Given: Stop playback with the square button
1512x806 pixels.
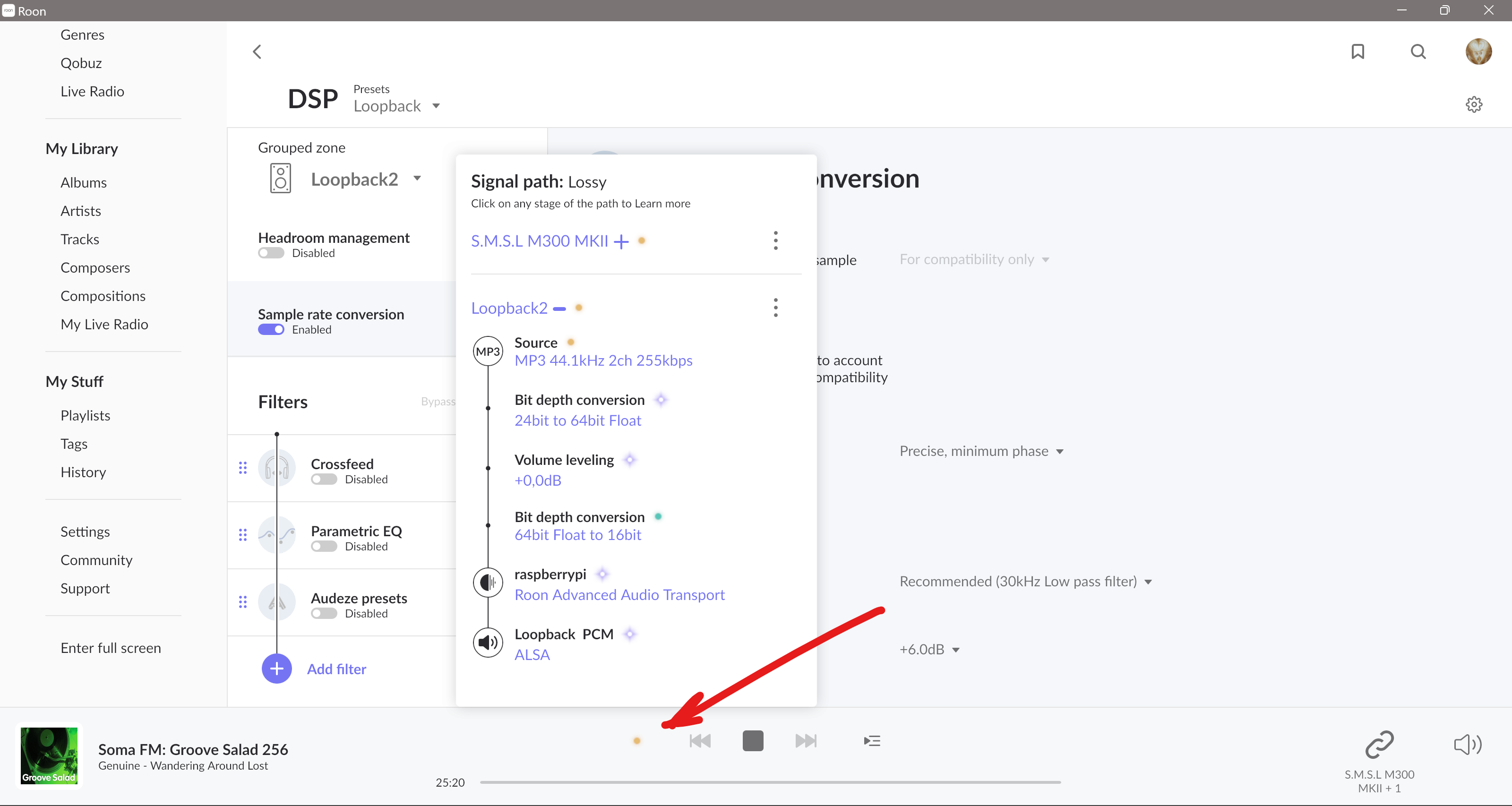Looking at the screenshot, I should click(753, 741).
